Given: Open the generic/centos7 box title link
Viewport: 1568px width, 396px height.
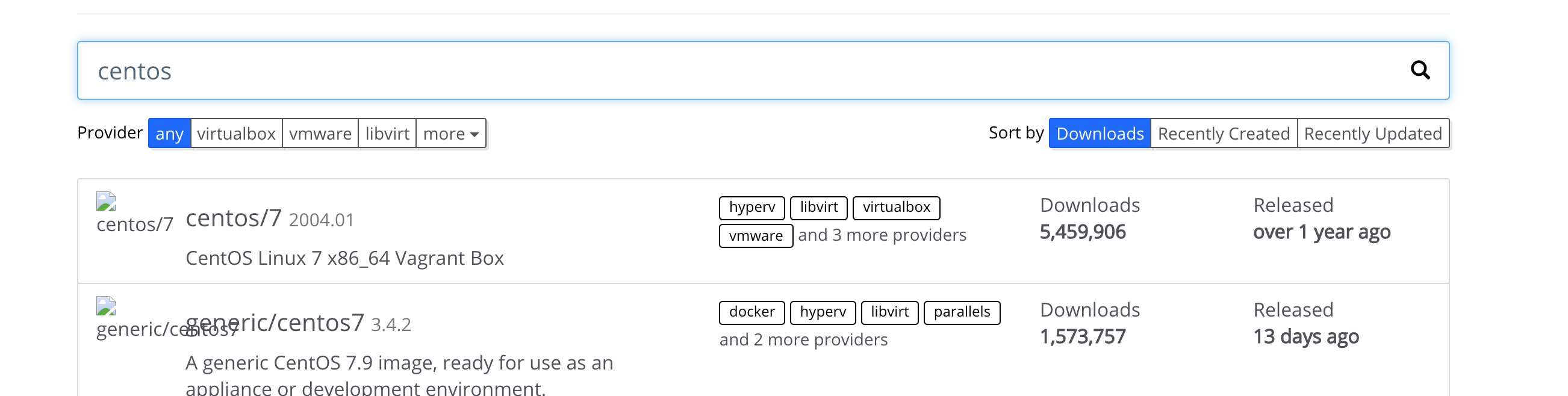Looking at the screenshot, I should [275, 323].
